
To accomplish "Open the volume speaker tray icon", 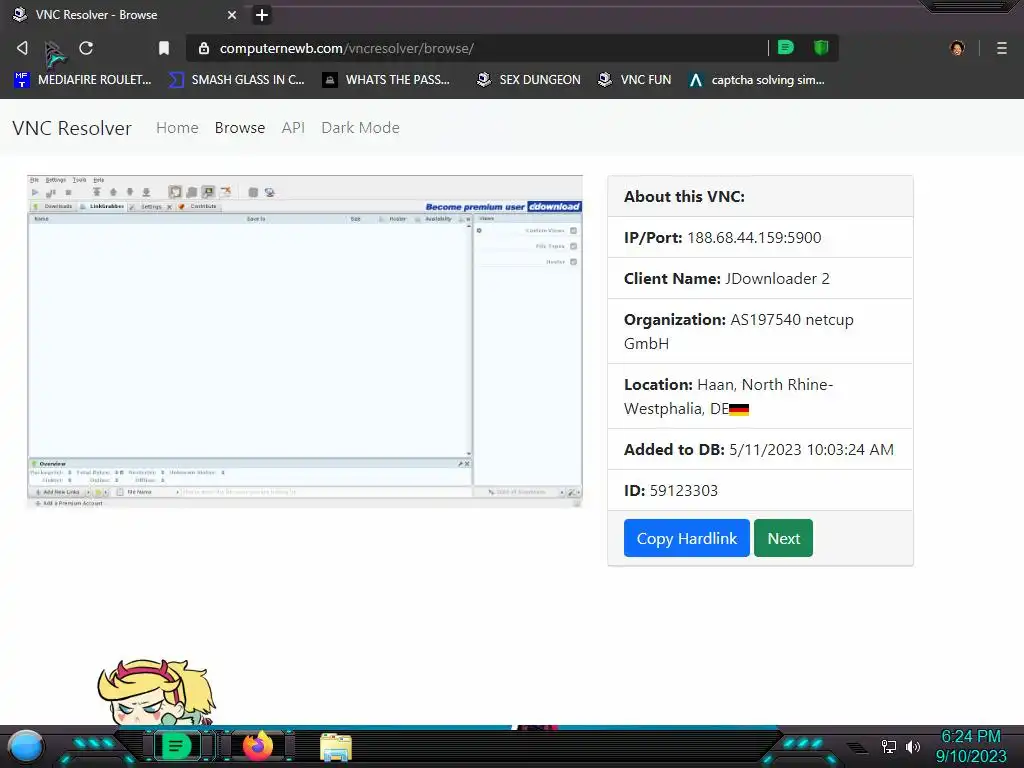I will [x=913, y=746].
